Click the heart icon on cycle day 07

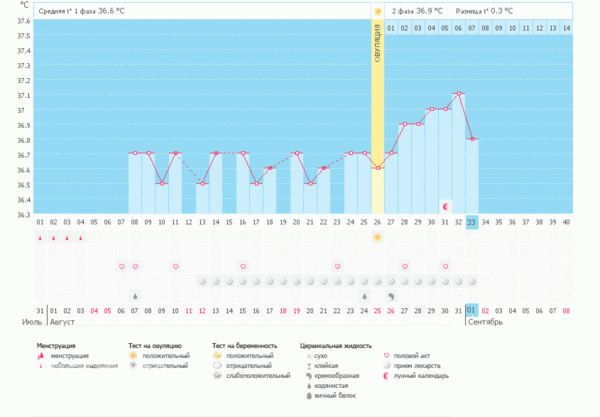coord(122,267)
